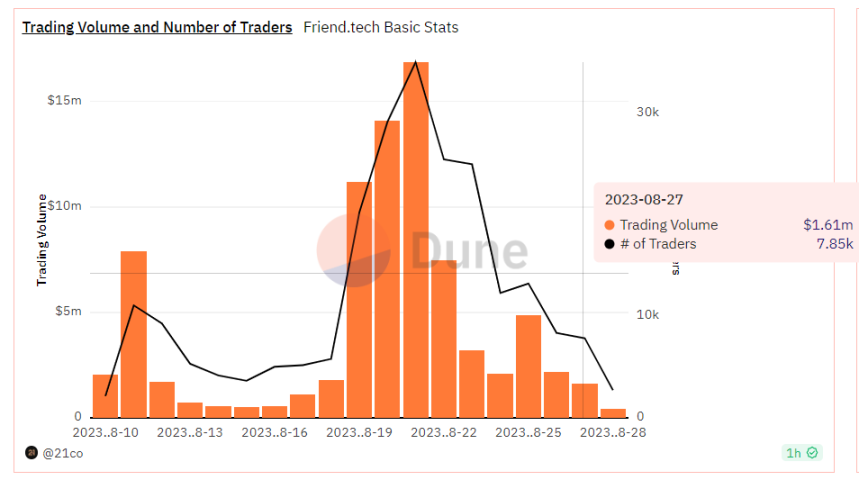Image resolution: width=859 pixels, height=480 pixels.
Task: Click the 2023-08-10 x-axis date label
Action: coord(105,432)
